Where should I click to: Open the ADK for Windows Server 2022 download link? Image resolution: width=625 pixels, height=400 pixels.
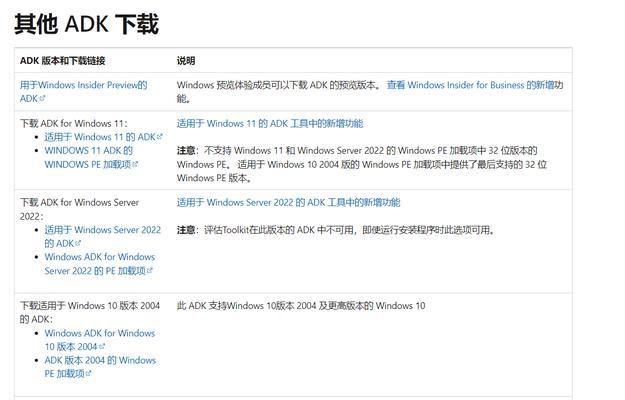pos(102,237)
